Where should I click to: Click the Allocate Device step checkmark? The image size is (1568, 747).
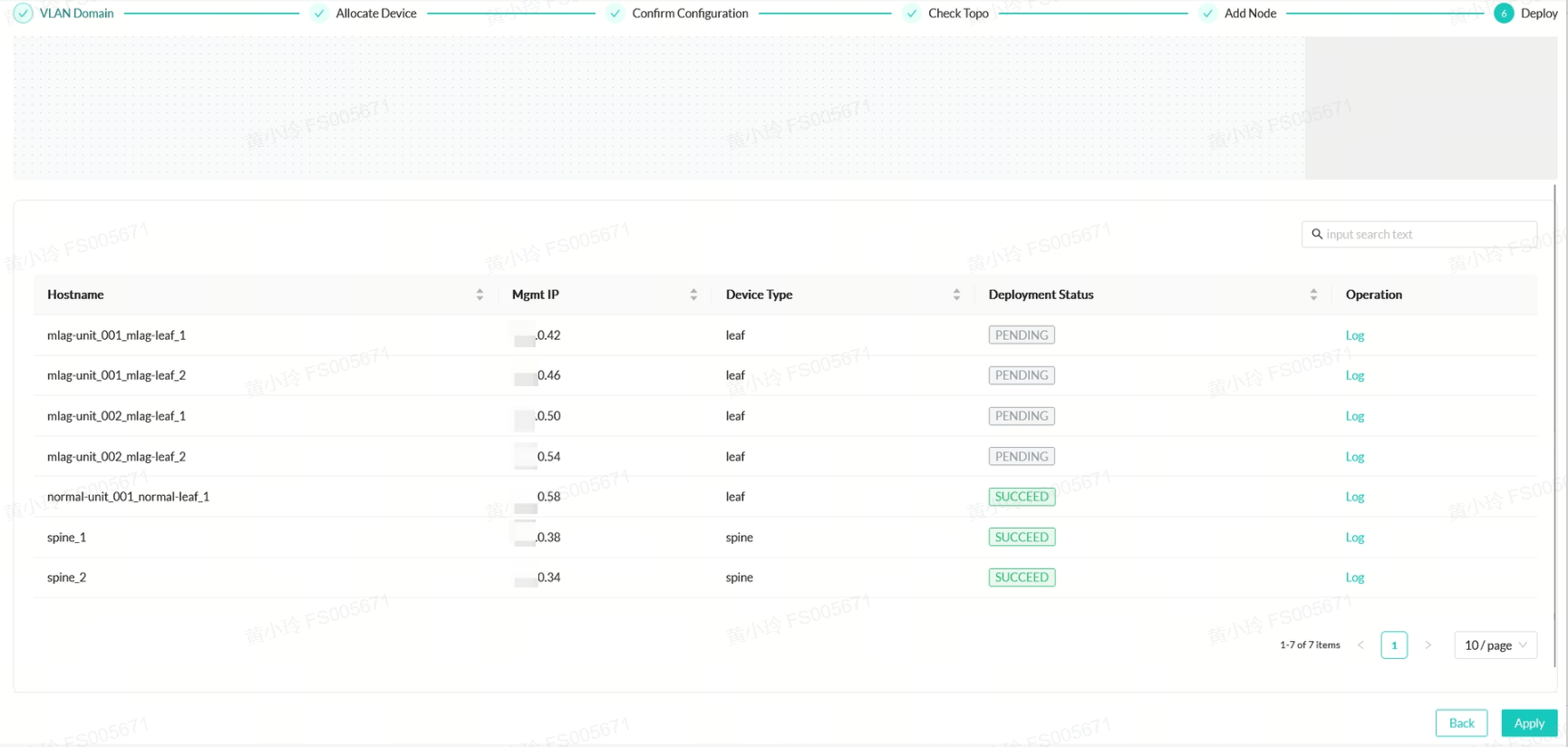(319, 14)
